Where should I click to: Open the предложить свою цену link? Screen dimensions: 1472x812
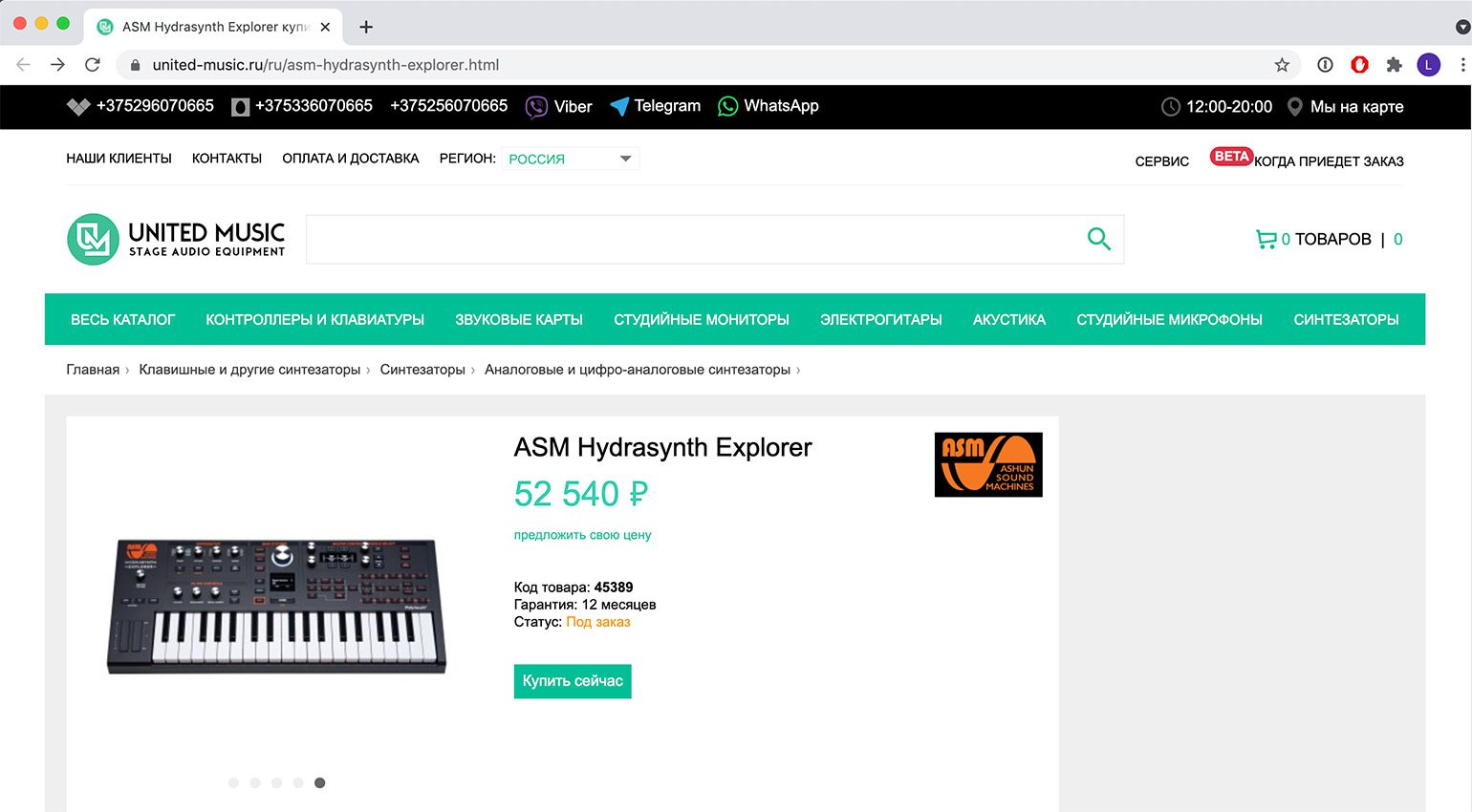coord(582,535)
